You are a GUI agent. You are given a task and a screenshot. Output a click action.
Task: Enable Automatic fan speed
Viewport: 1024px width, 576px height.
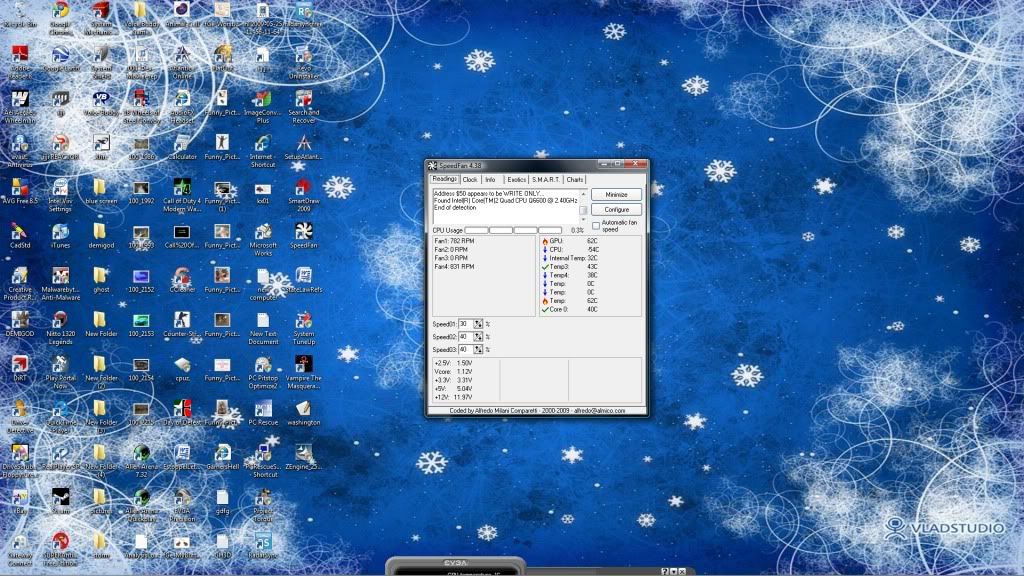[x=597, y=223]
